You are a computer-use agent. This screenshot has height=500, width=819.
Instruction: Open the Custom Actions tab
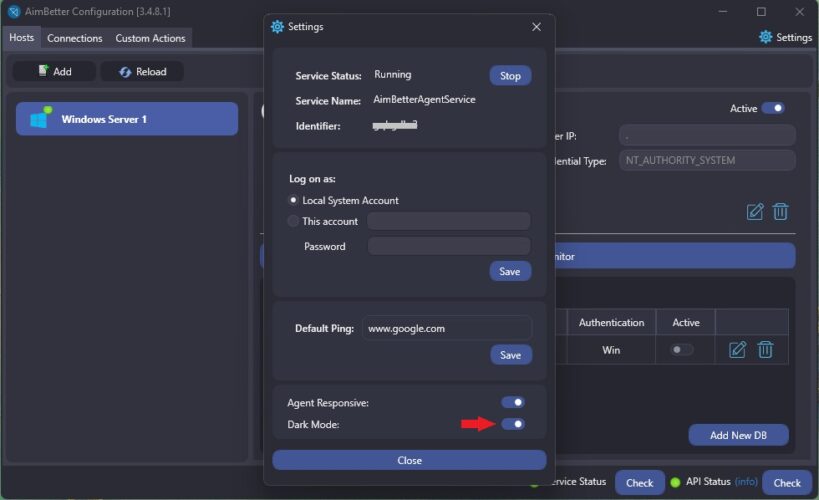[x=150, y=38]
